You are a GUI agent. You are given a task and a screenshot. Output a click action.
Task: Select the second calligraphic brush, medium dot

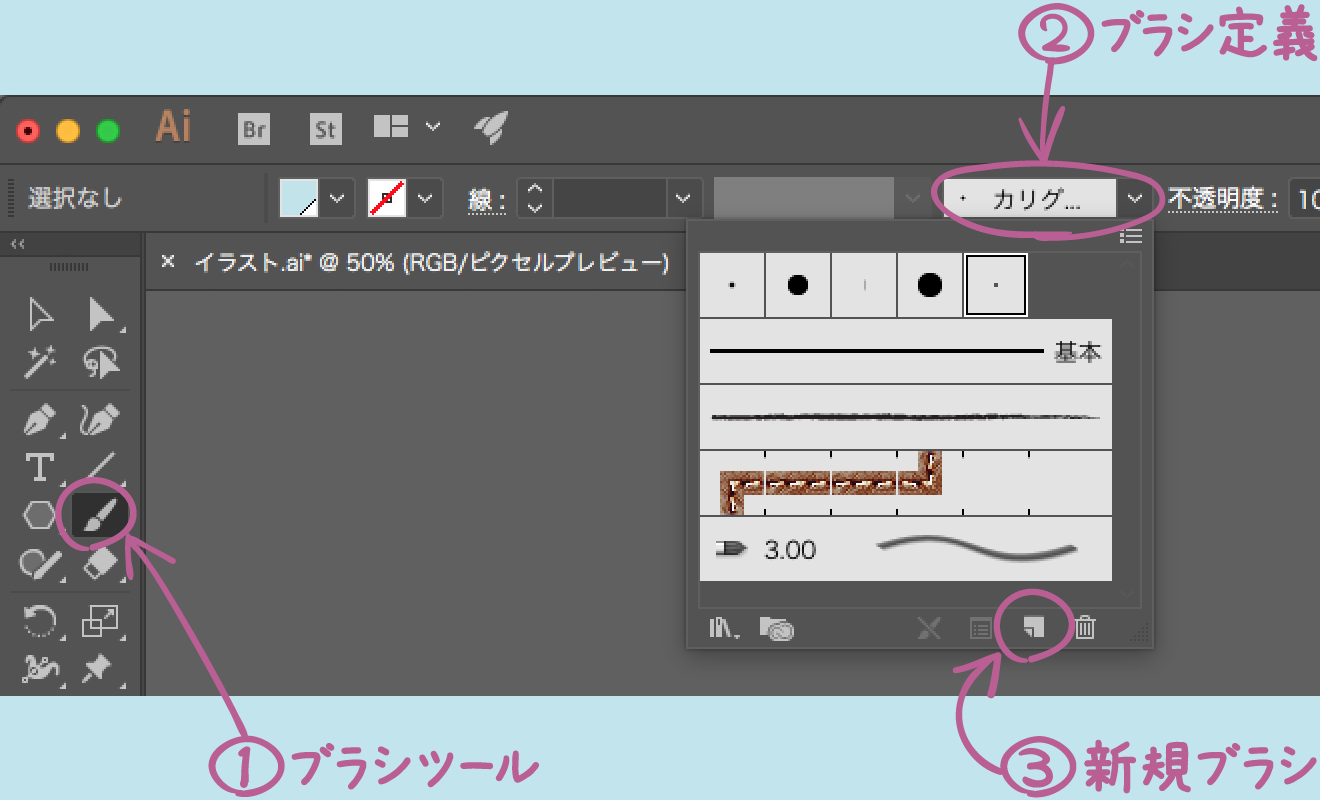click(798, 285)
